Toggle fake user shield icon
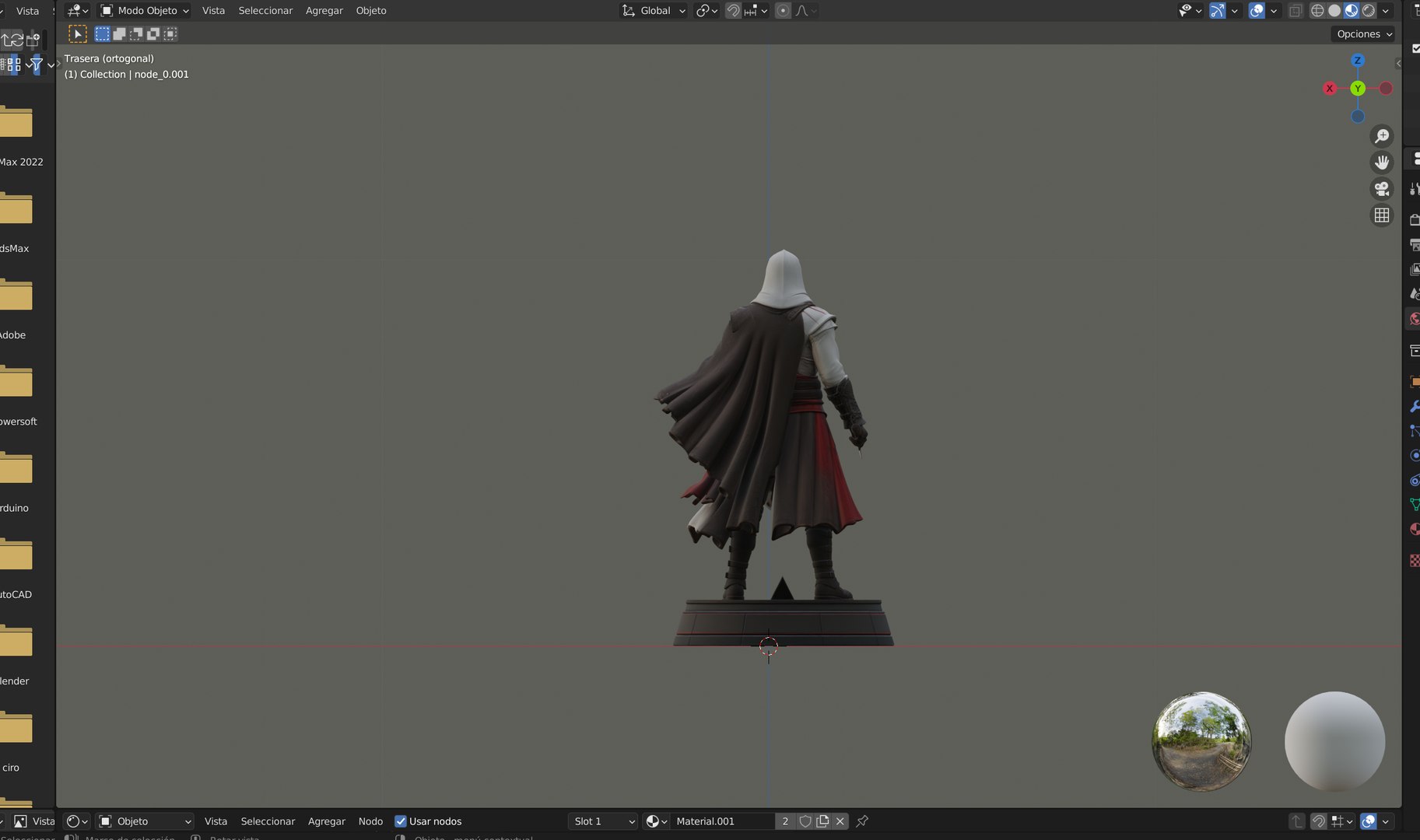 805,821
